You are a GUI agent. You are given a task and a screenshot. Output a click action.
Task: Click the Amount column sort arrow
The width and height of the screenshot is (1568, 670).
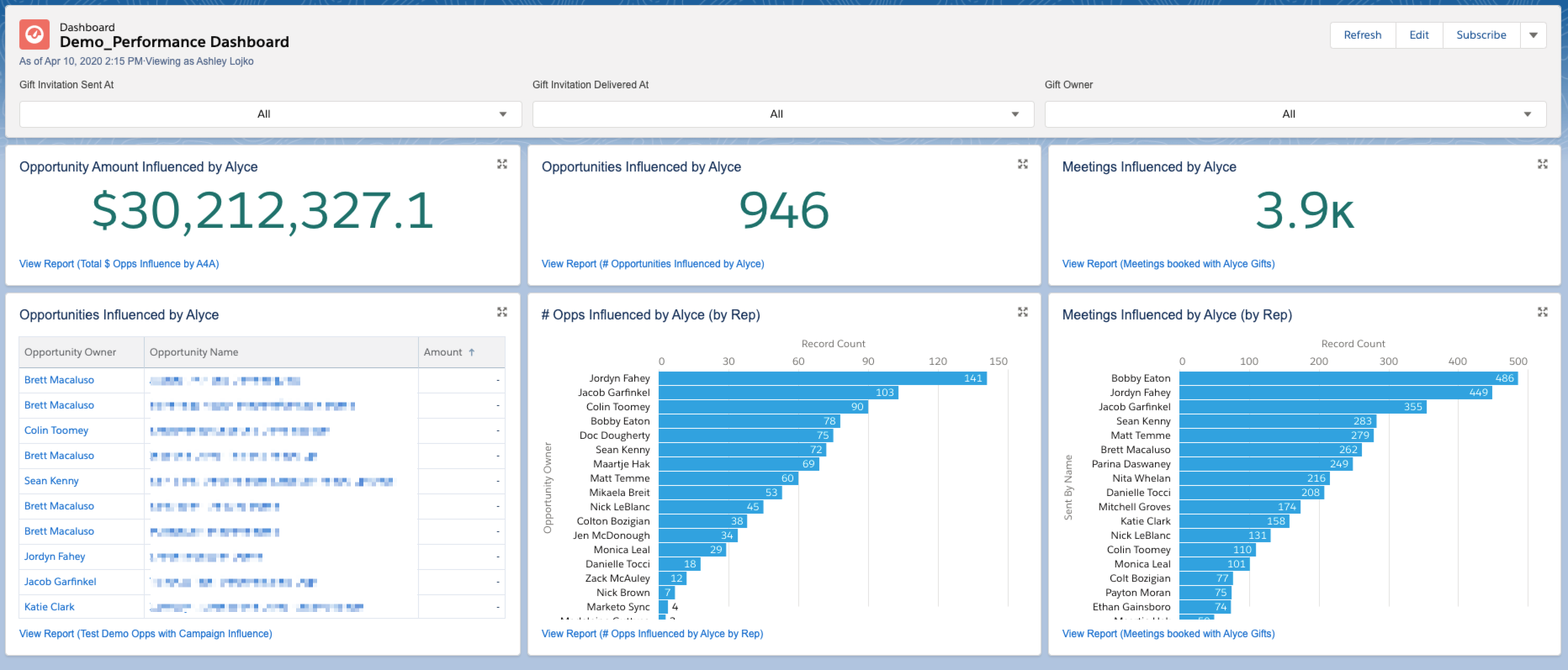pos(472,352)
